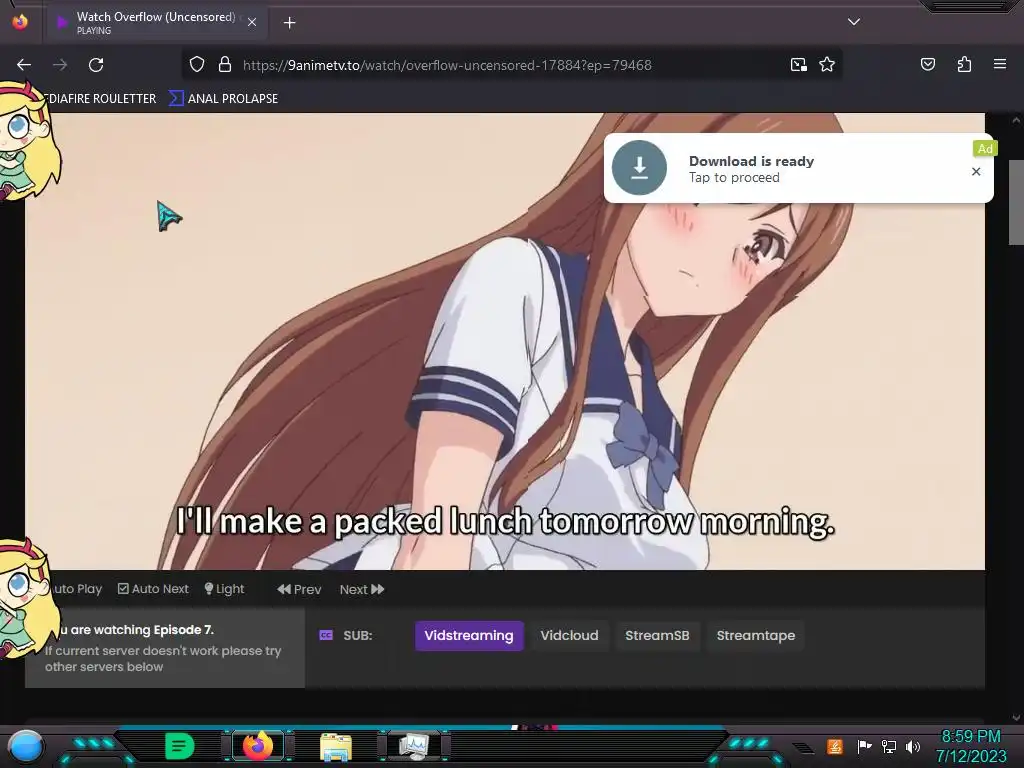Click the You are watching Episode 7 text

137,630
